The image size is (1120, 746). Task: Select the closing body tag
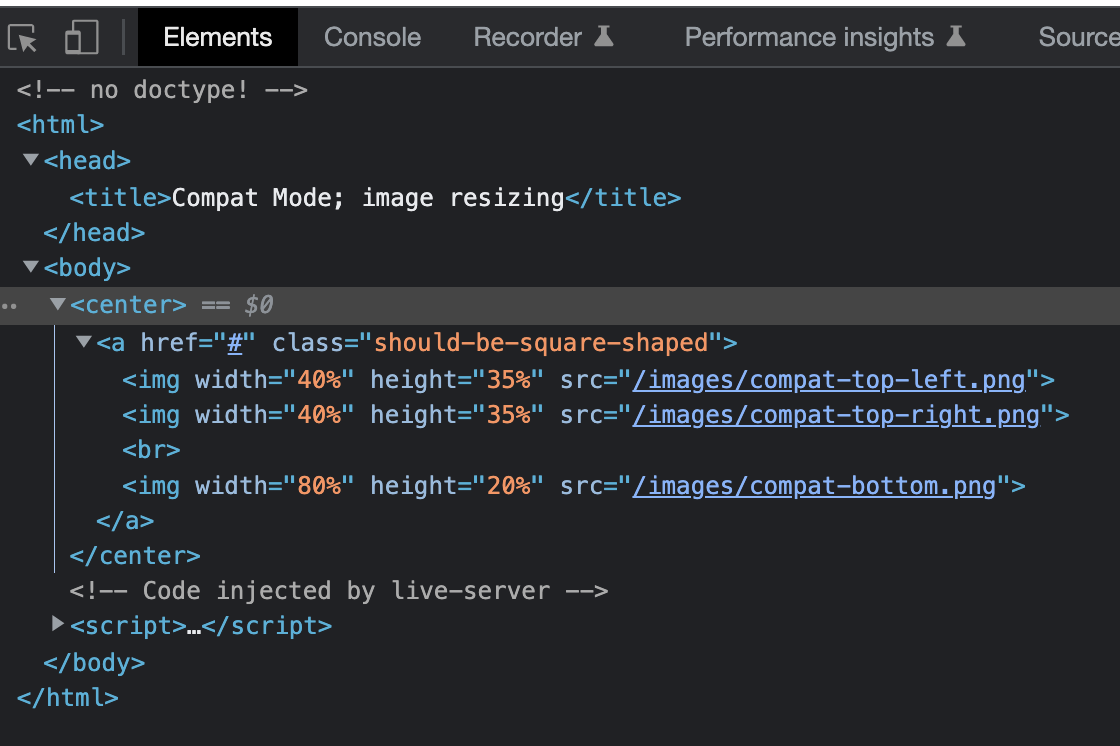pyautogui.click(x=94, y=662)
